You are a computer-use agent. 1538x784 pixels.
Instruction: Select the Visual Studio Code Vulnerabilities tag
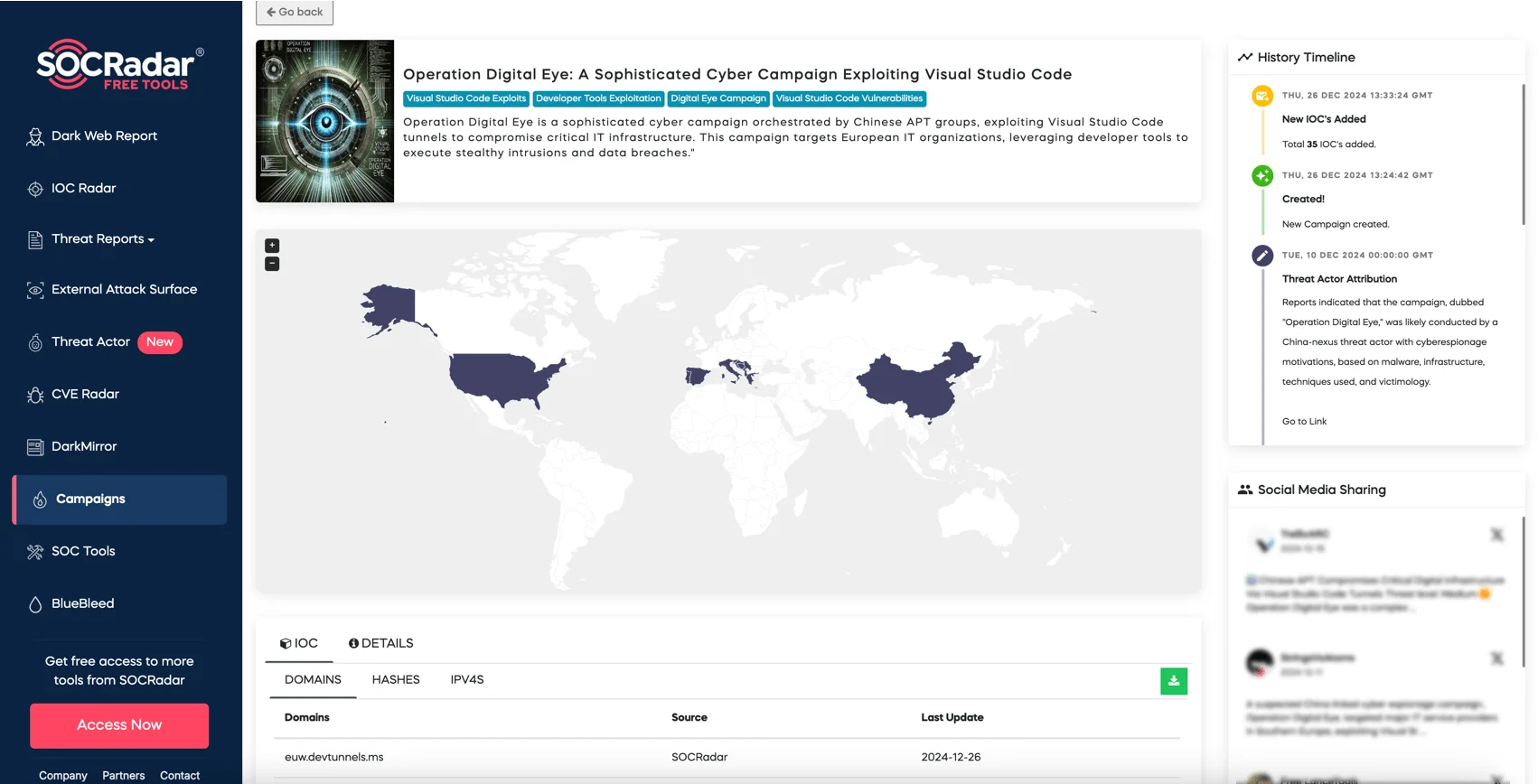pos(849,98)
